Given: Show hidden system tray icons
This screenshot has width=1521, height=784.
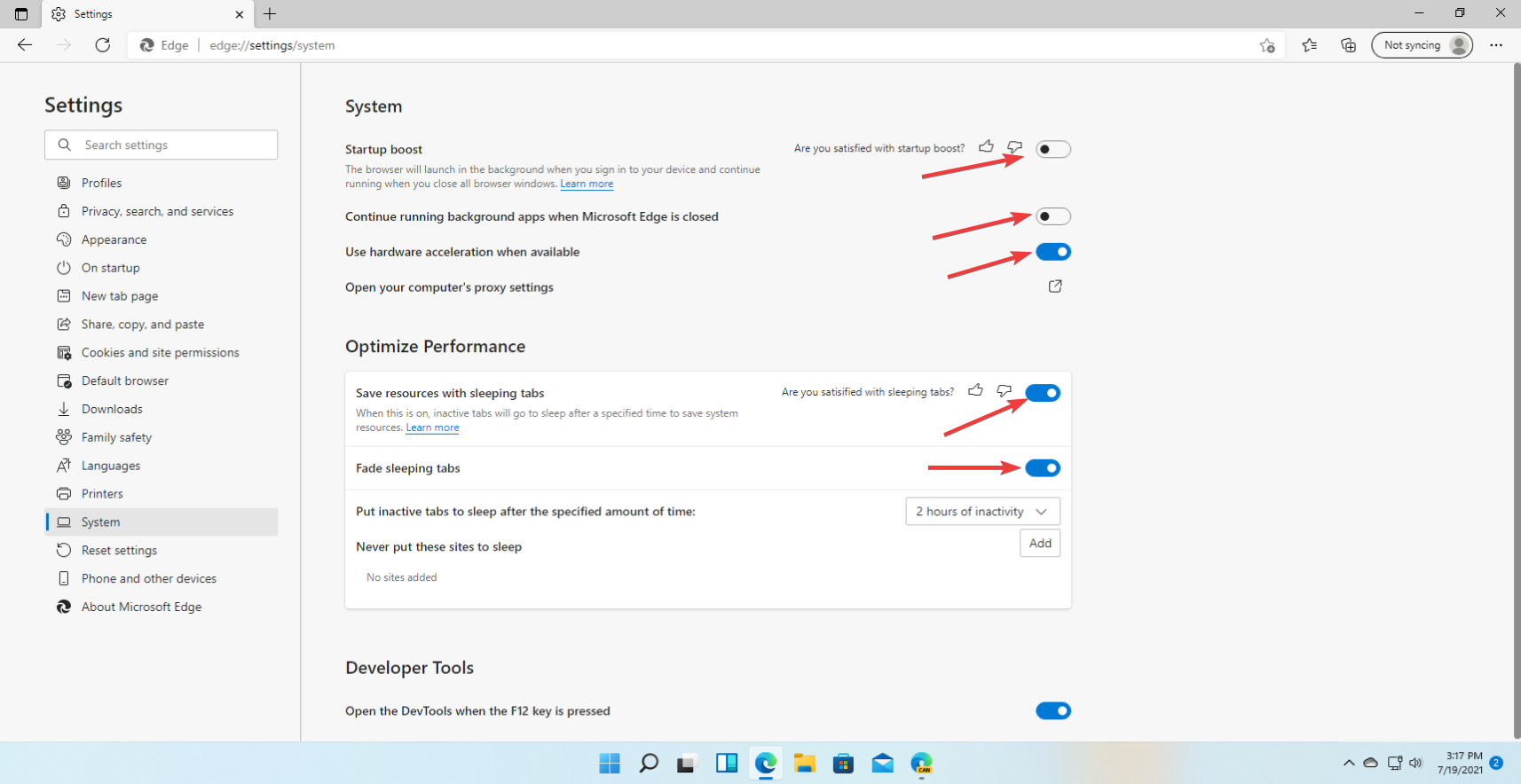Looking at the screenshot, I should pyautogui.click(x=1349, y=763).
